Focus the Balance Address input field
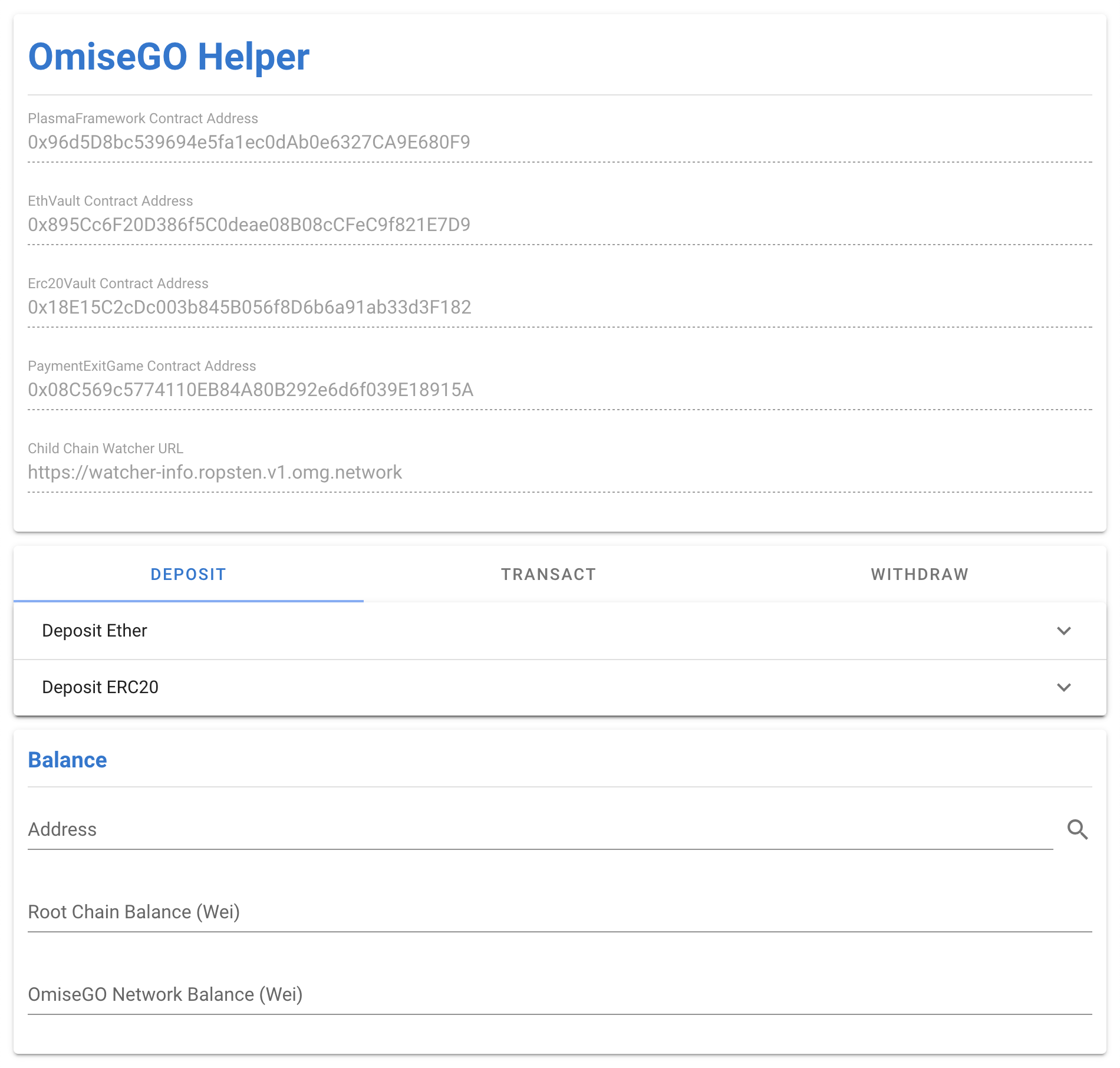1120x1068 pixels. [540, 829]
